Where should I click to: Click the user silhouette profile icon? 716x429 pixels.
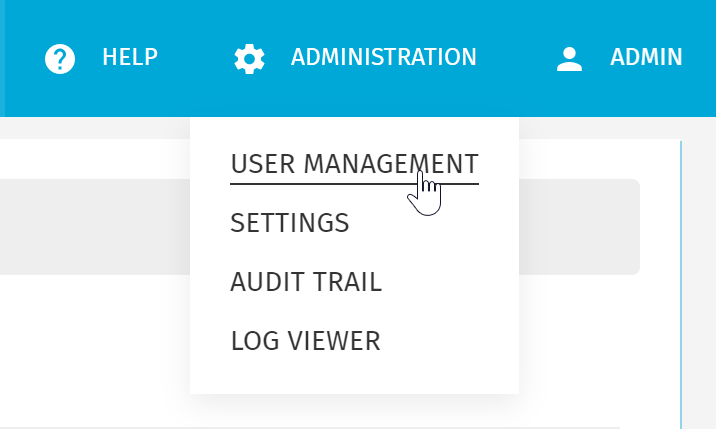point(569,58)
